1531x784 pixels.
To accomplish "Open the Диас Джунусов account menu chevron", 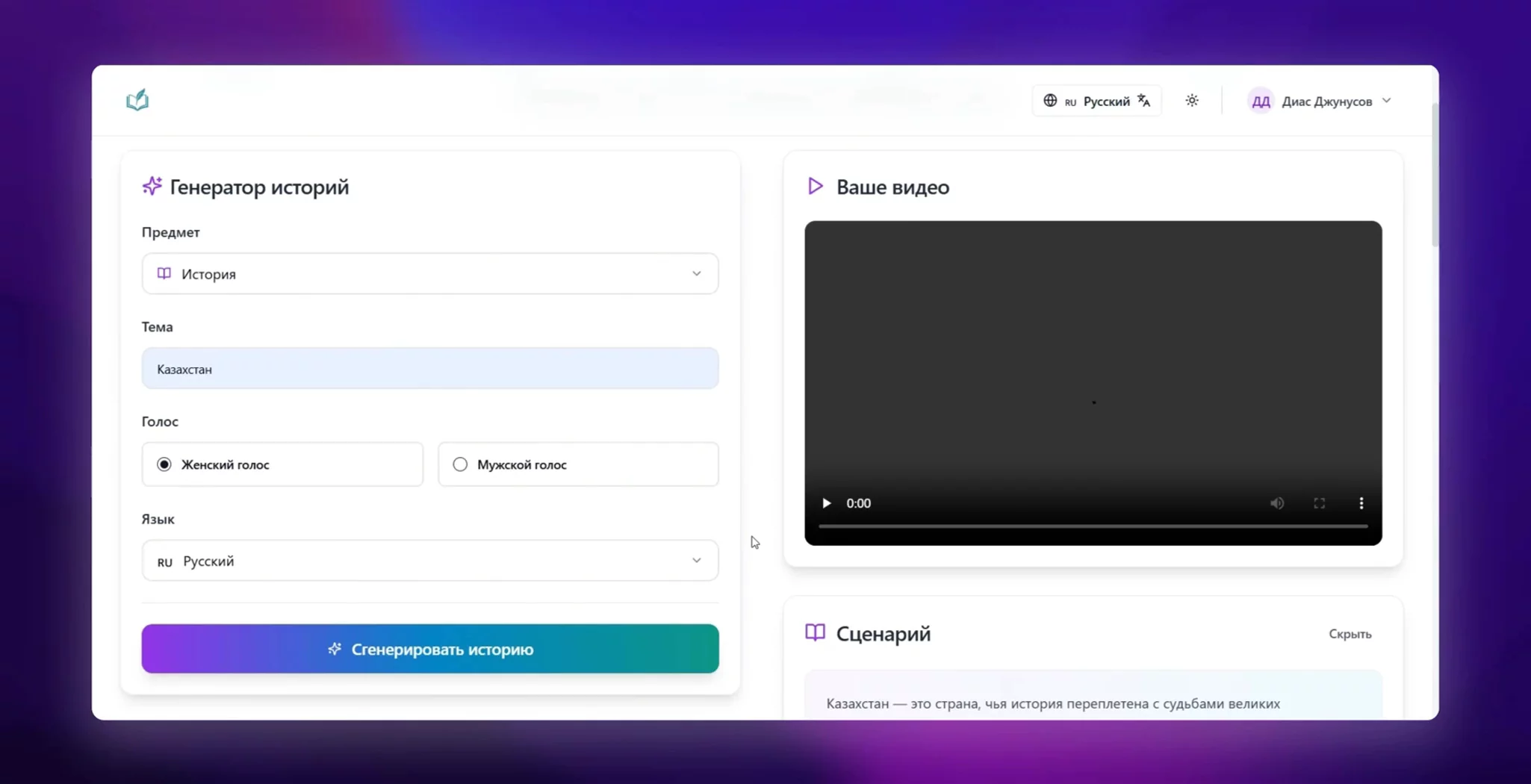I will (x=1386, y=100).
